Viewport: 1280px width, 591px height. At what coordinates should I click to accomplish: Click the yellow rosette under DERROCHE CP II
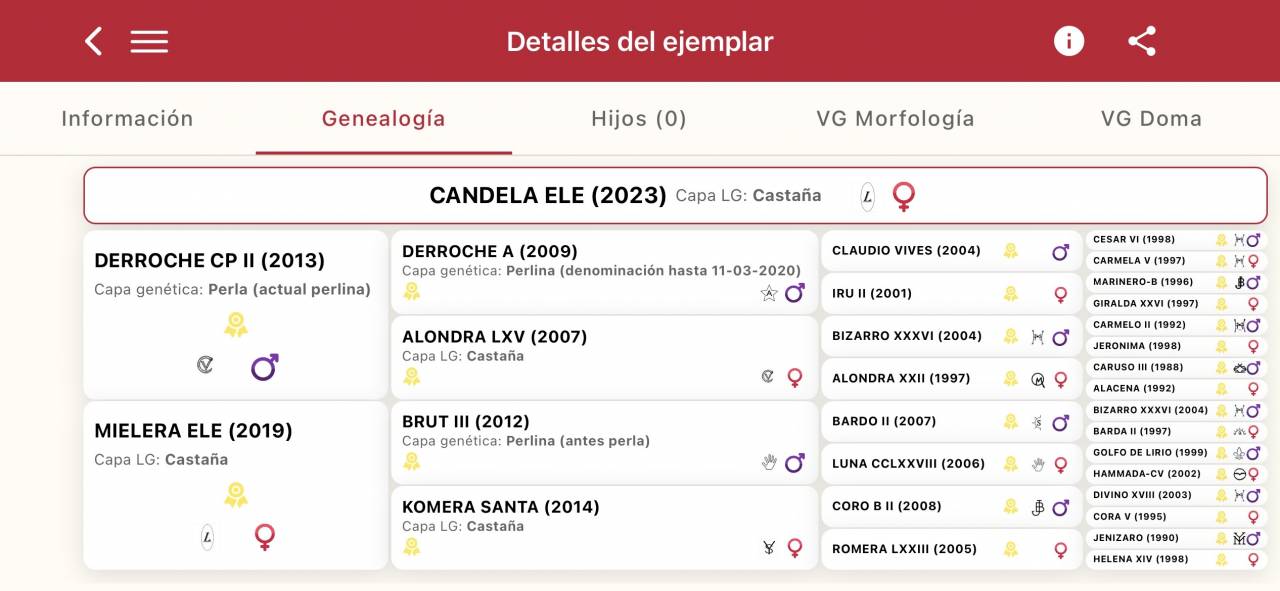pyautogui.click(x=236, y=324)
